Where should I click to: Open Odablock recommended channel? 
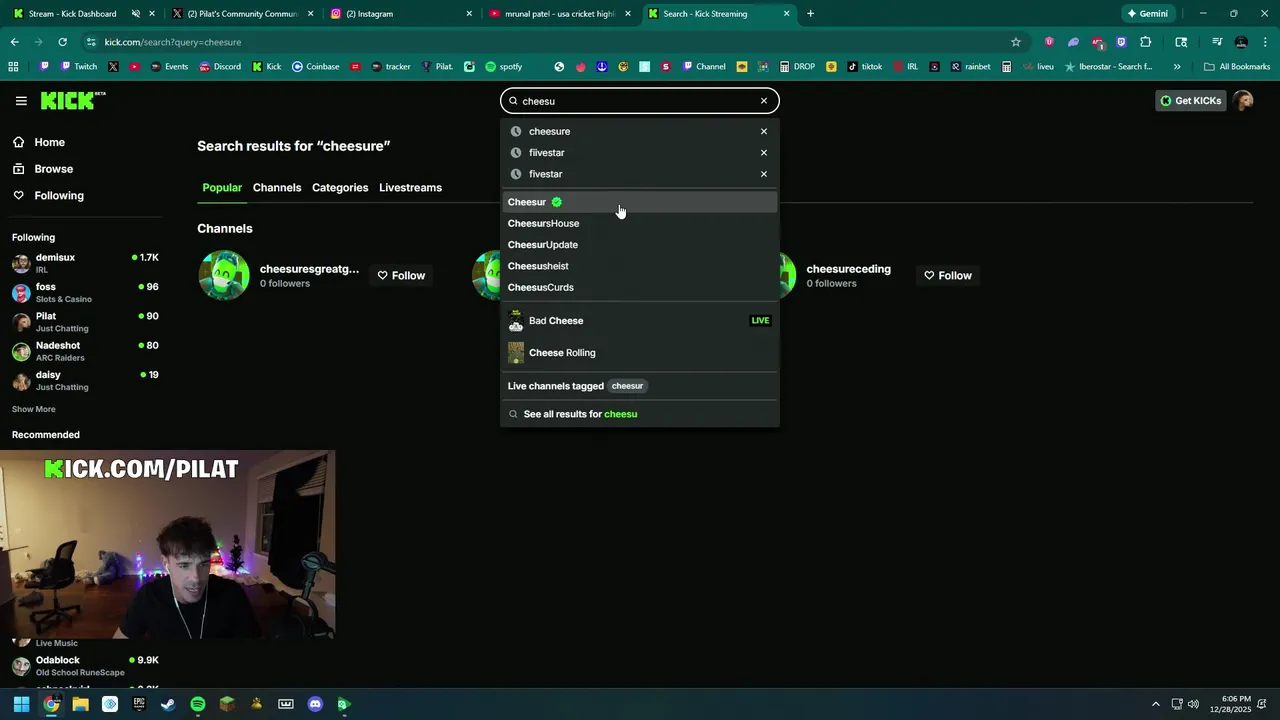[x=85, y=666]
